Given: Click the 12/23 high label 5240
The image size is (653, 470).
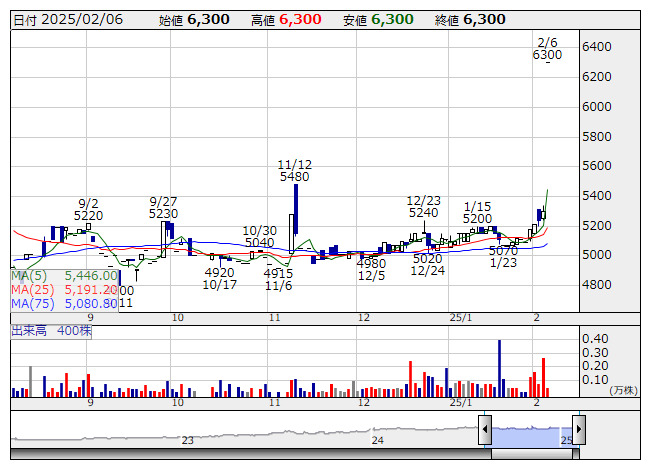Looking at the screenshot, I should [423, 212].
